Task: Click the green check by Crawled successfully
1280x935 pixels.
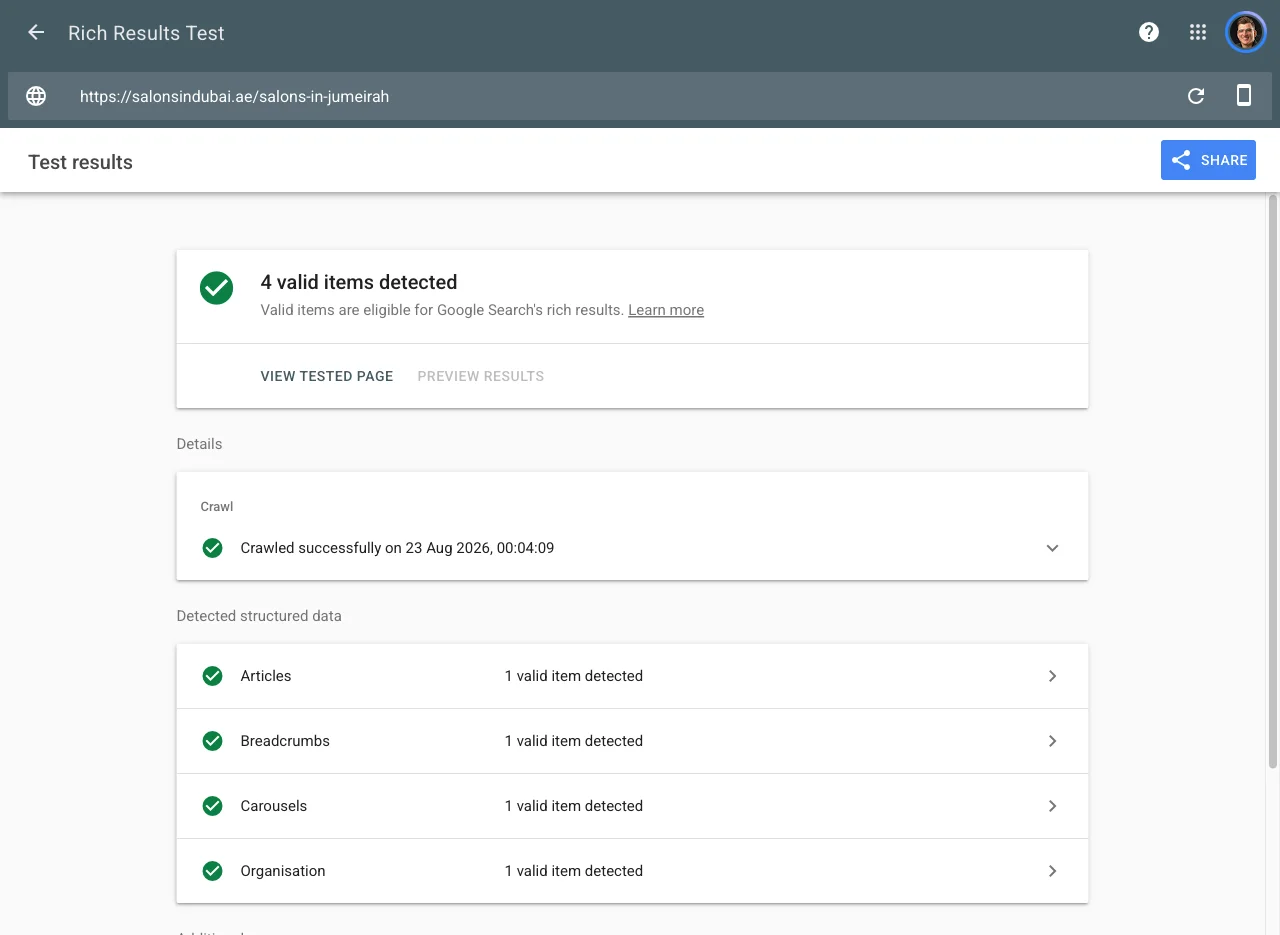Action: point(212,548)
